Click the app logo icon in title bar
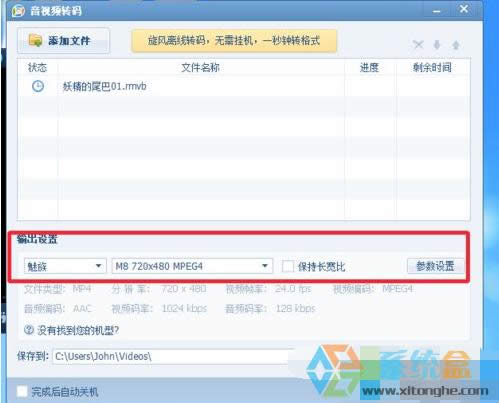 click(x=18, y=11)
